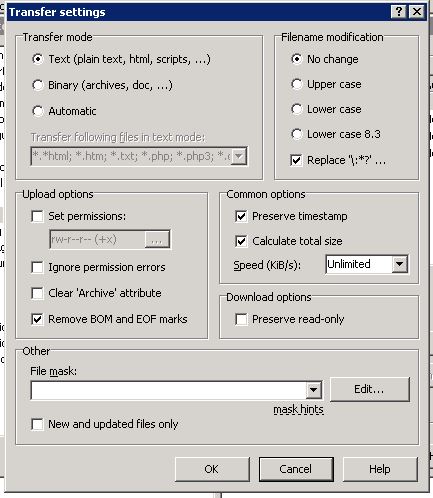This screenshot has width=433, height=498.
Task: Open the mask hints link
Action: [x=298, y=409]
